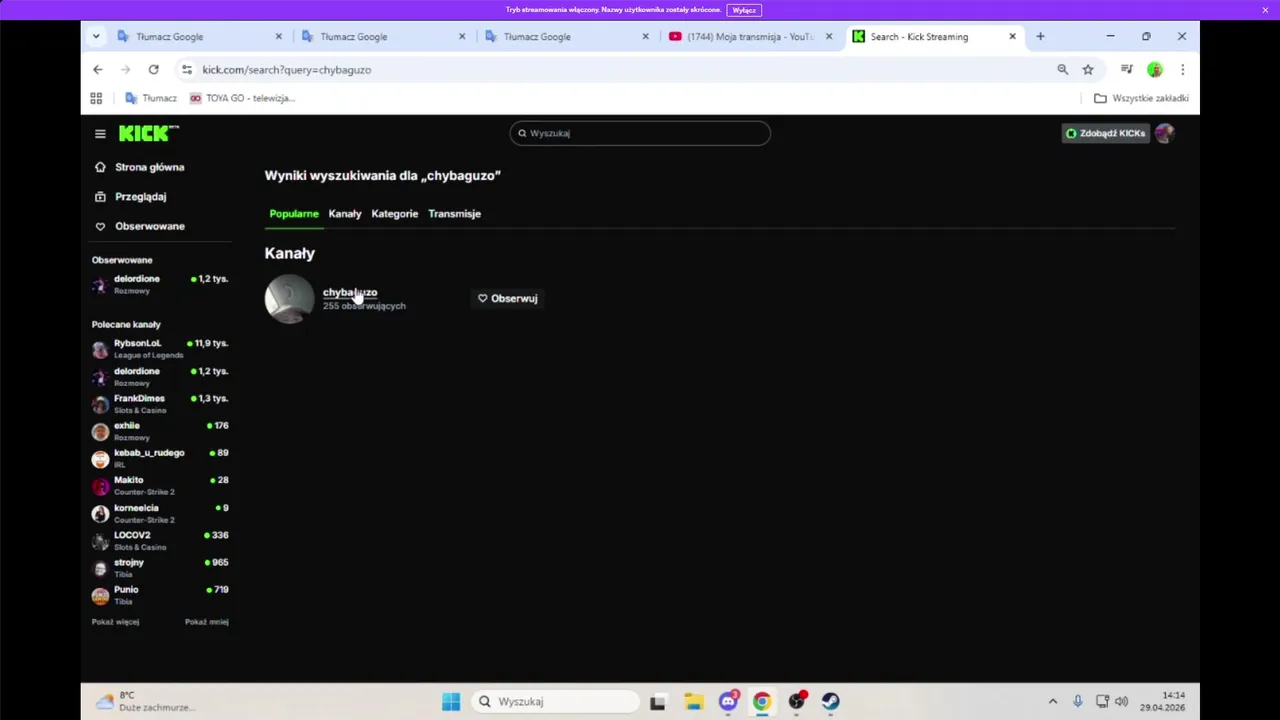Screen dimensions: 1280x720
Task: Switch to the first Tłumacz Google tab
Action: coord(198,36)
